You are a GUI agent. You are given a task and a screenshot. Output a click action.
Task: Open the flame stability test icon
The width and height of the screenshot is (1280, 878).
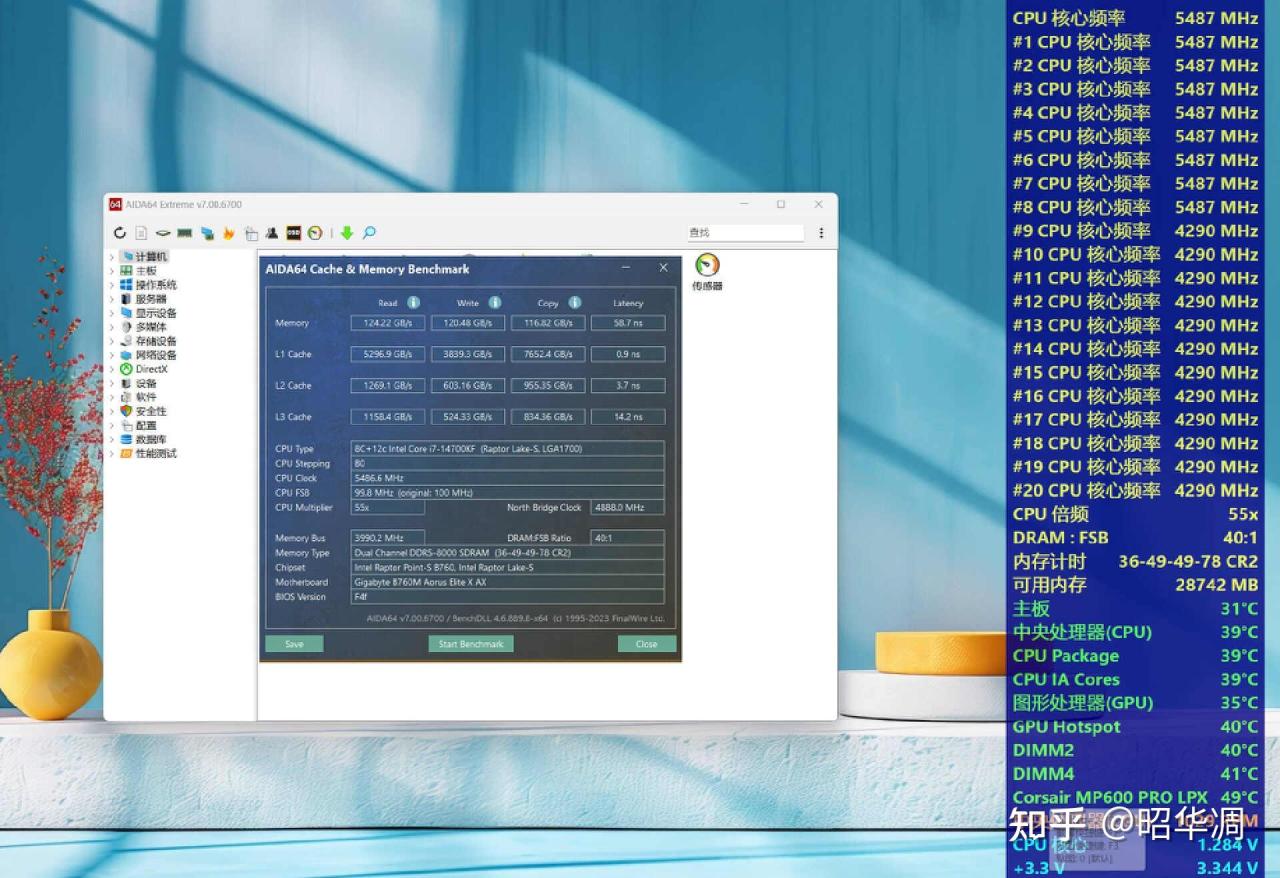point(228,233)
